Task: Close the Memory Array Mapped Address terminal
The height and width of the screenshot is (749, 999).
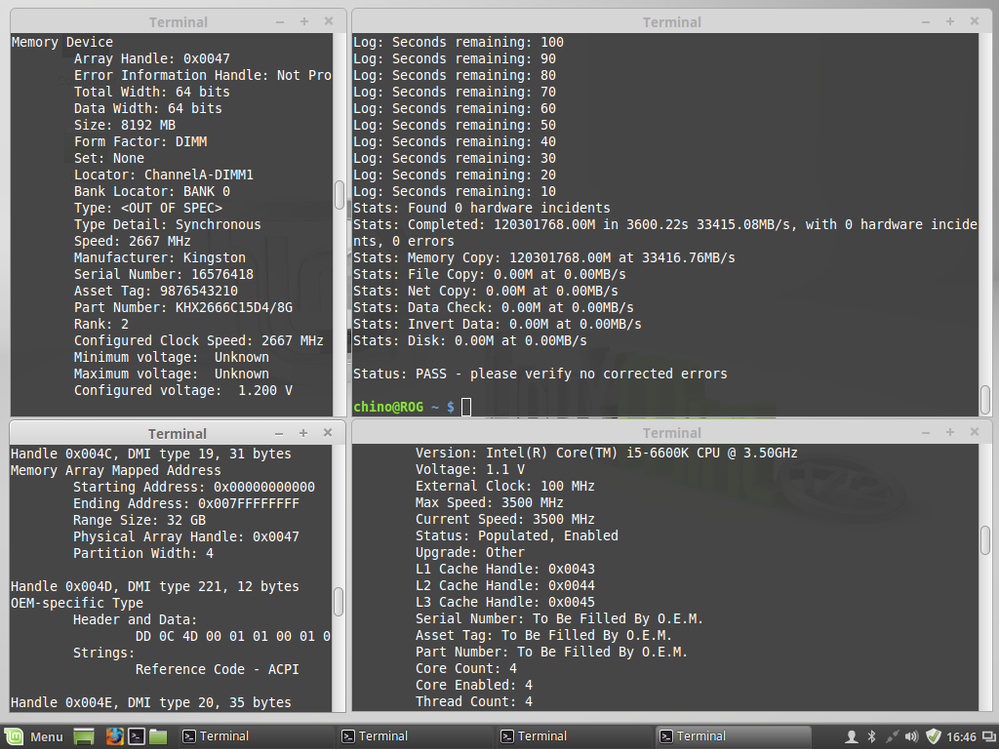Action: click(x=327, y=432)
